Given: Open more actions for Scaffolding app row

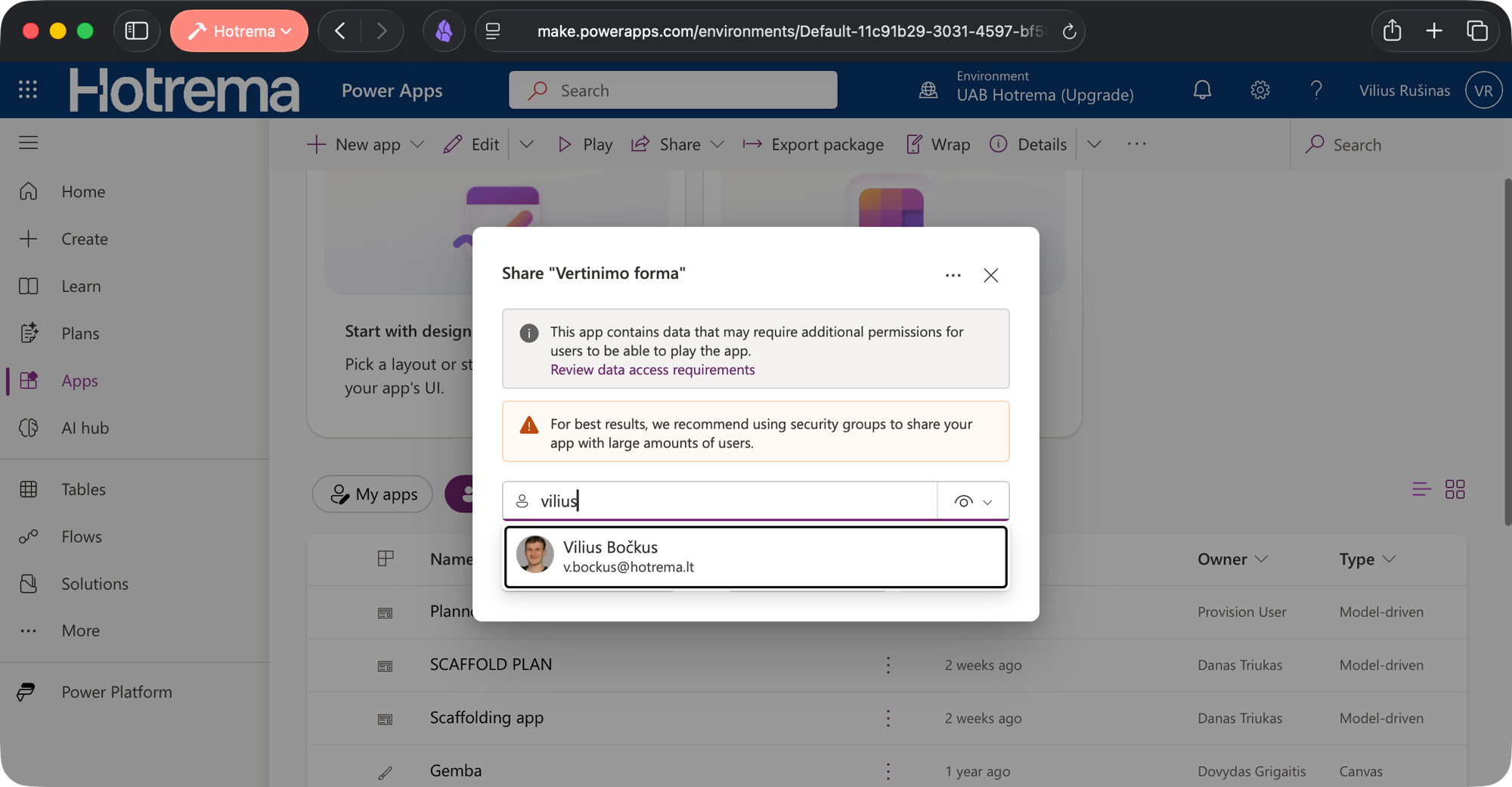Looking at the screenshot, I should [888, 718].
